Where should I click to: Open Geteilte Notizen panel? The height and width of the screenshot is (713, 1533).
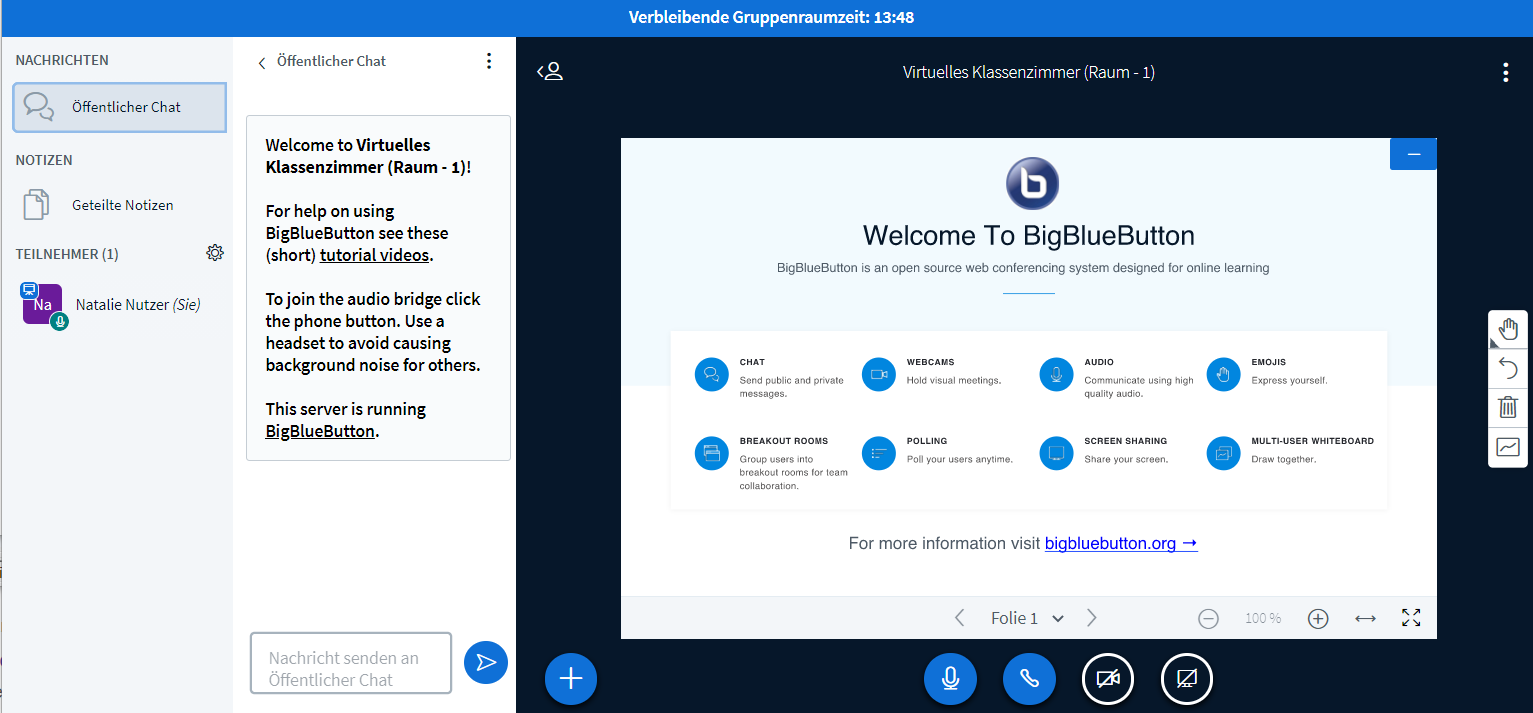[122, 205]
